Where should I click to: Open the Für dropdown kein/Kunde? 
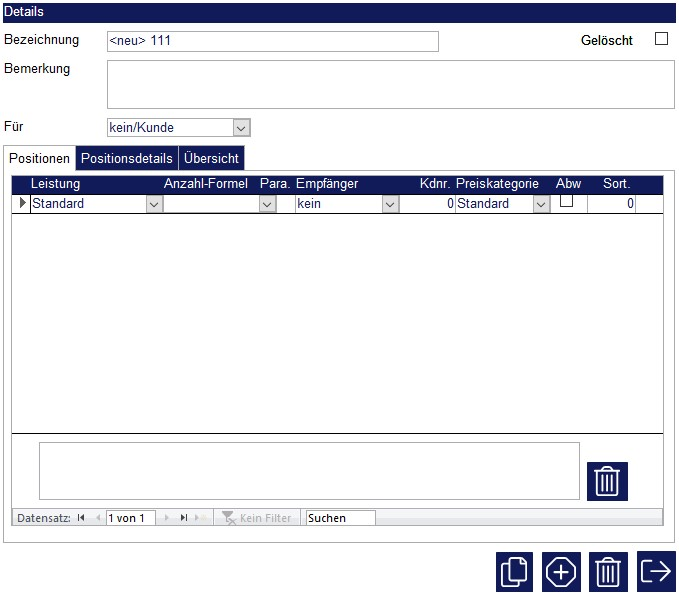(240, 128)
